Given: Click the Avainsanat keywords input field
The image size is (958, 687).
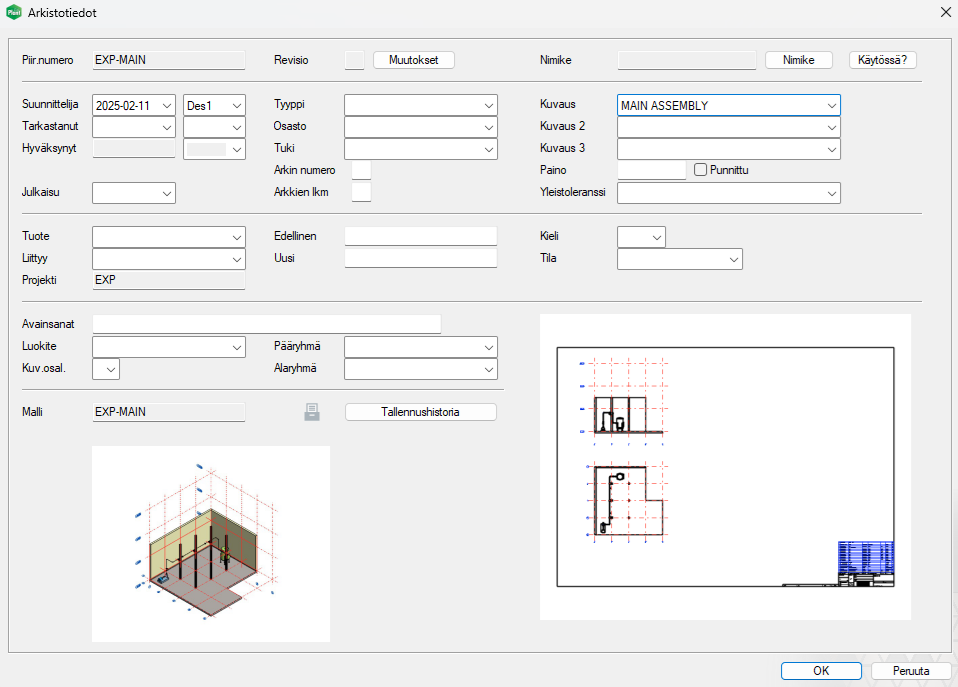Looking at the screenshot, I should pos(266,324).
